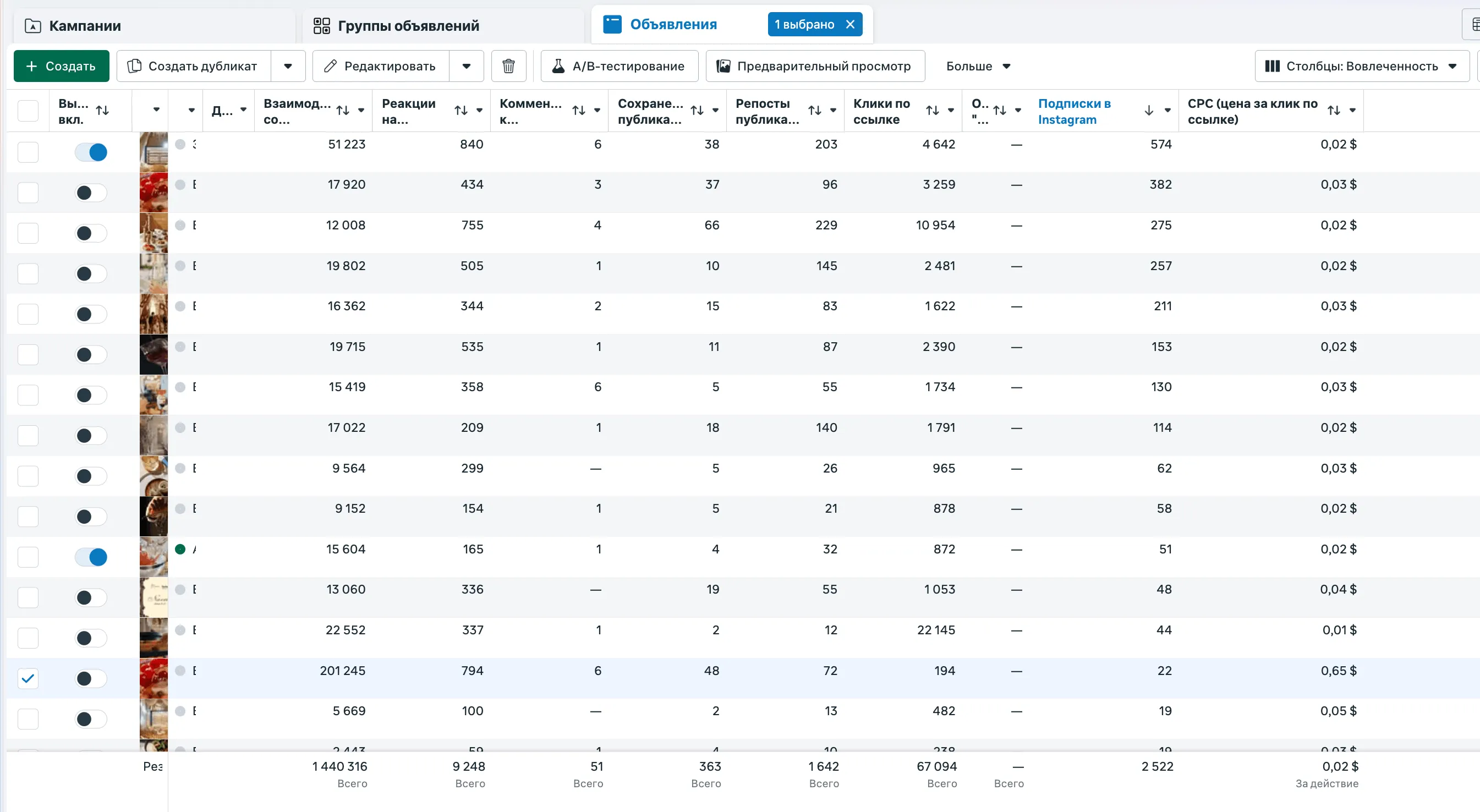Click the 67 094 total link clicks
1480x812 pixels.
tap(936, 766)
